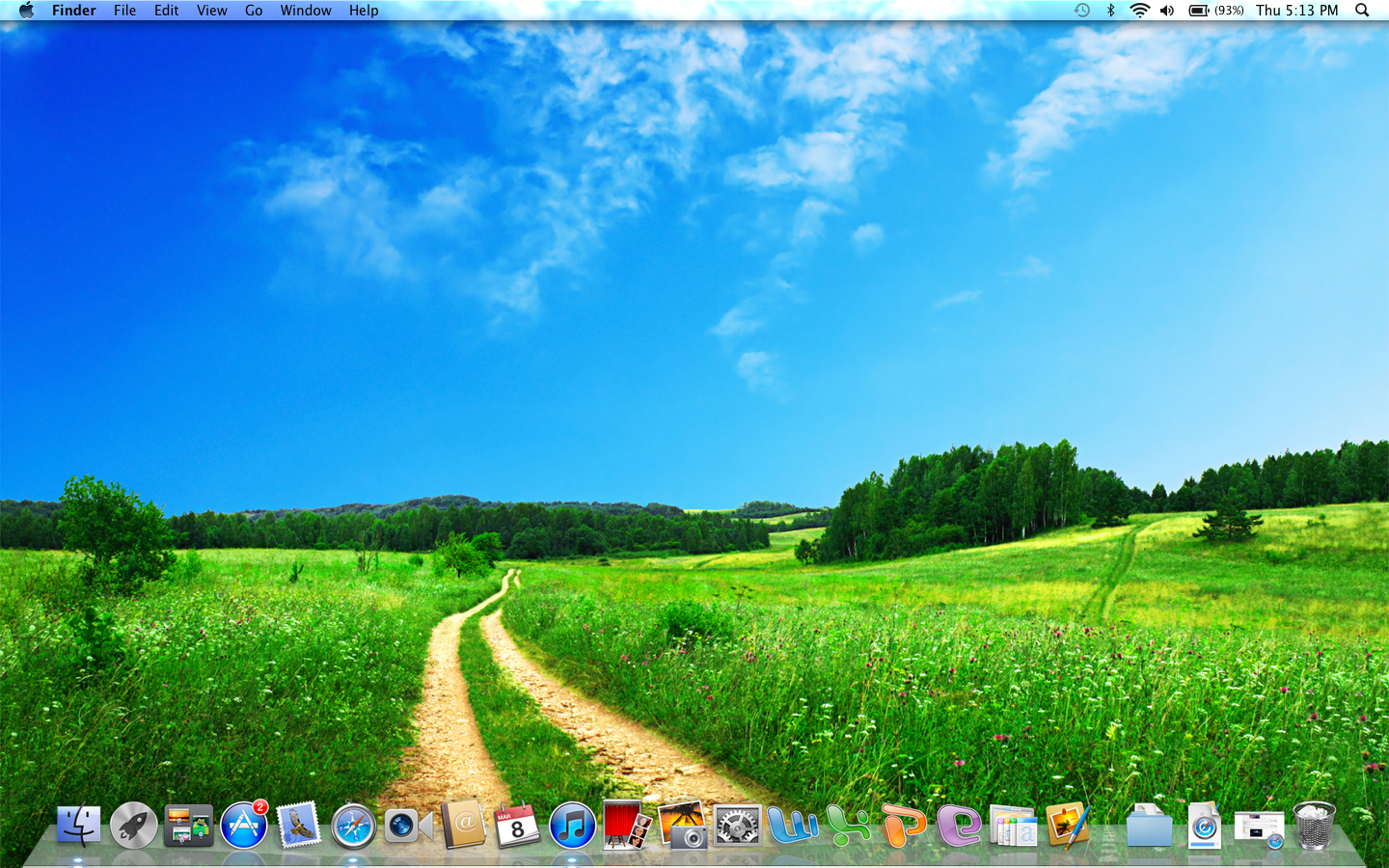Open the battery status menu showing 93%

coord(1215,11)
